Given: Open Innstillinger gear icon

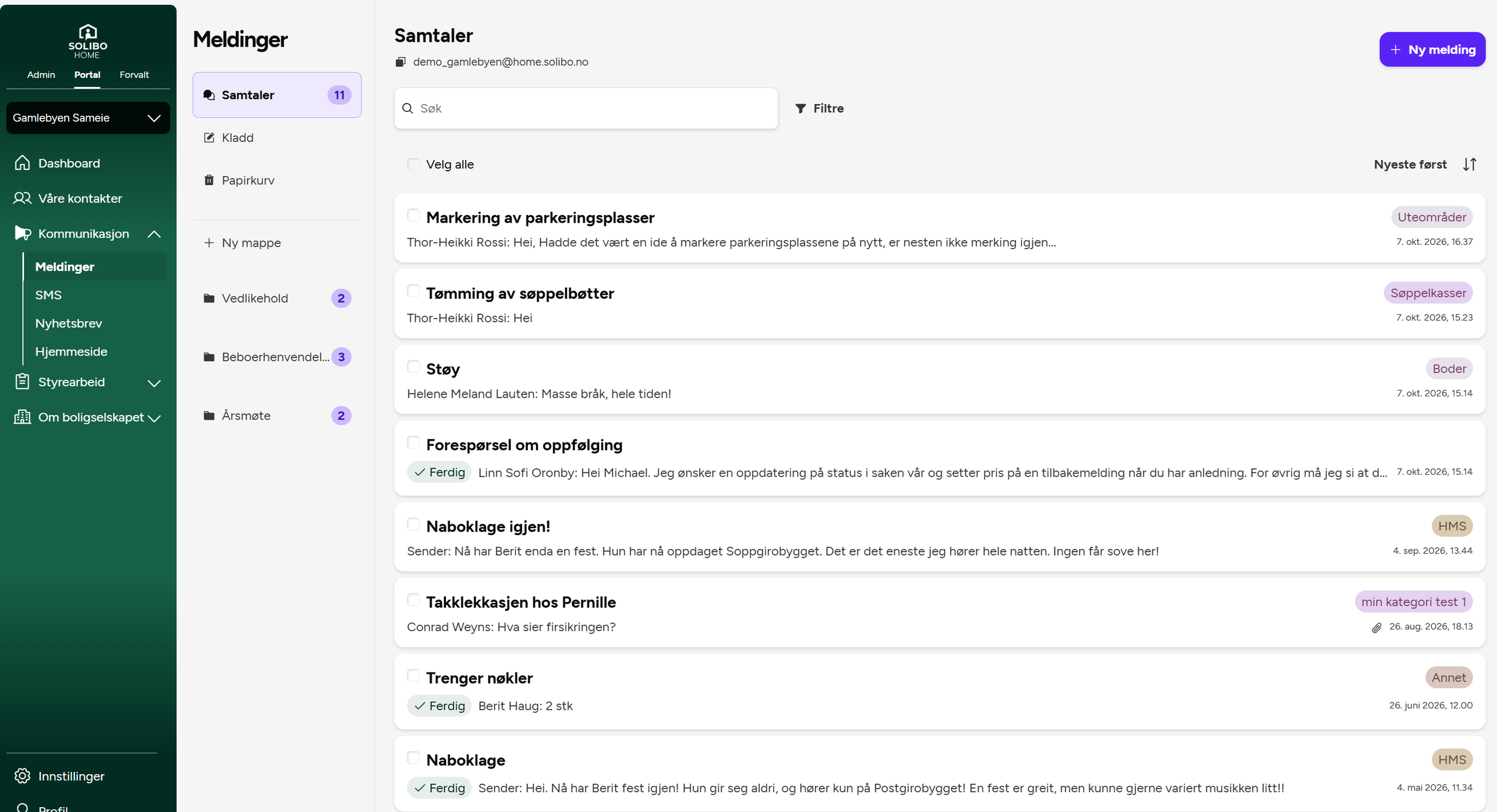Looking at the screenshot, I should coord(22,775).
